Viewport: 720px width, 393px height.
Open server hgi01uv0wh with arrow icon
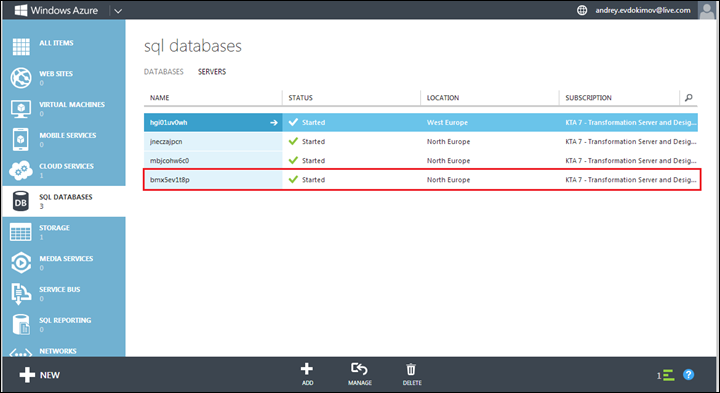click(274, 123)
